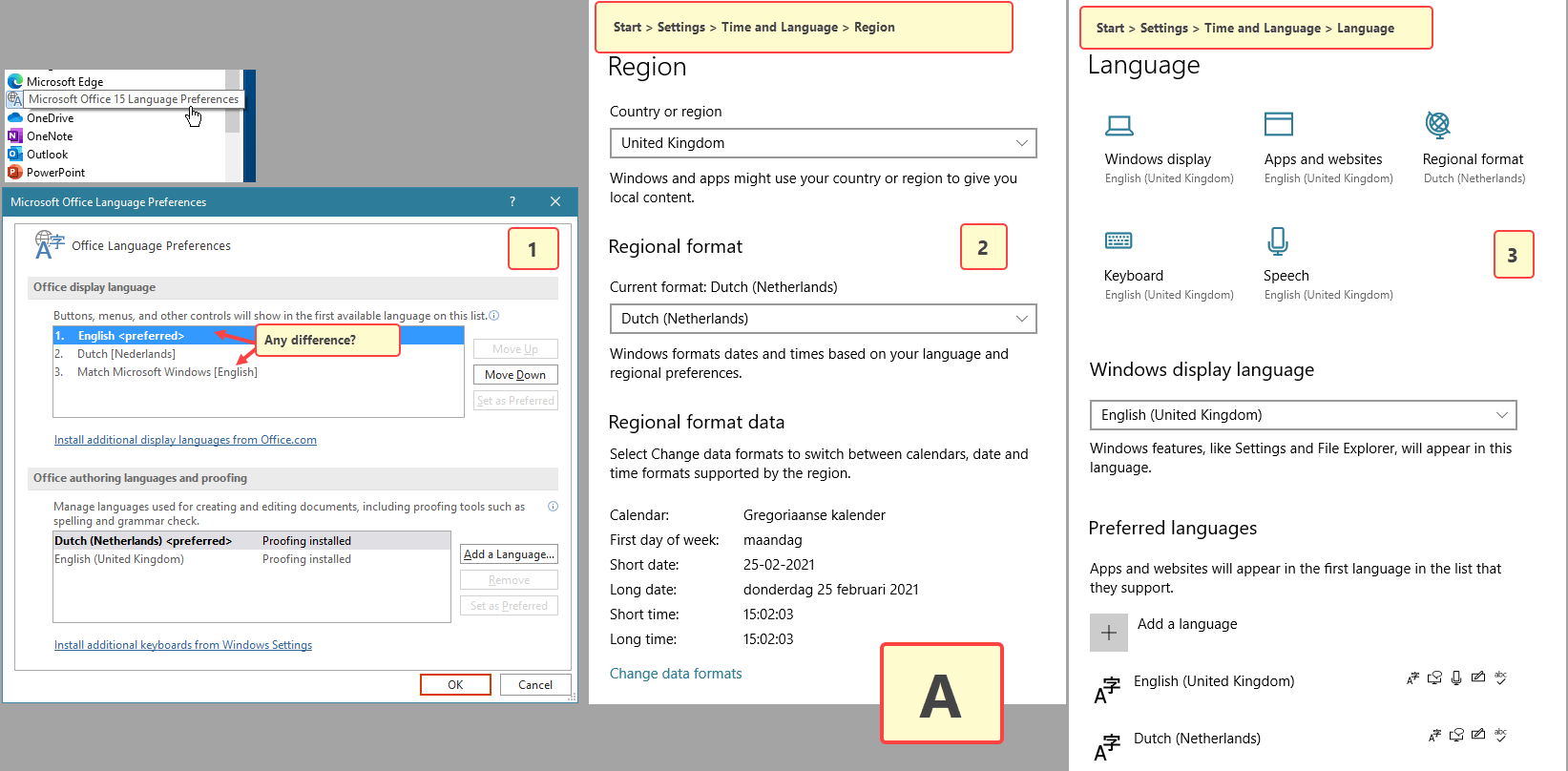Open the OneDrive app icon
Image resolution: width=1568 pixels, height=771 pixels.
[15, 118]
